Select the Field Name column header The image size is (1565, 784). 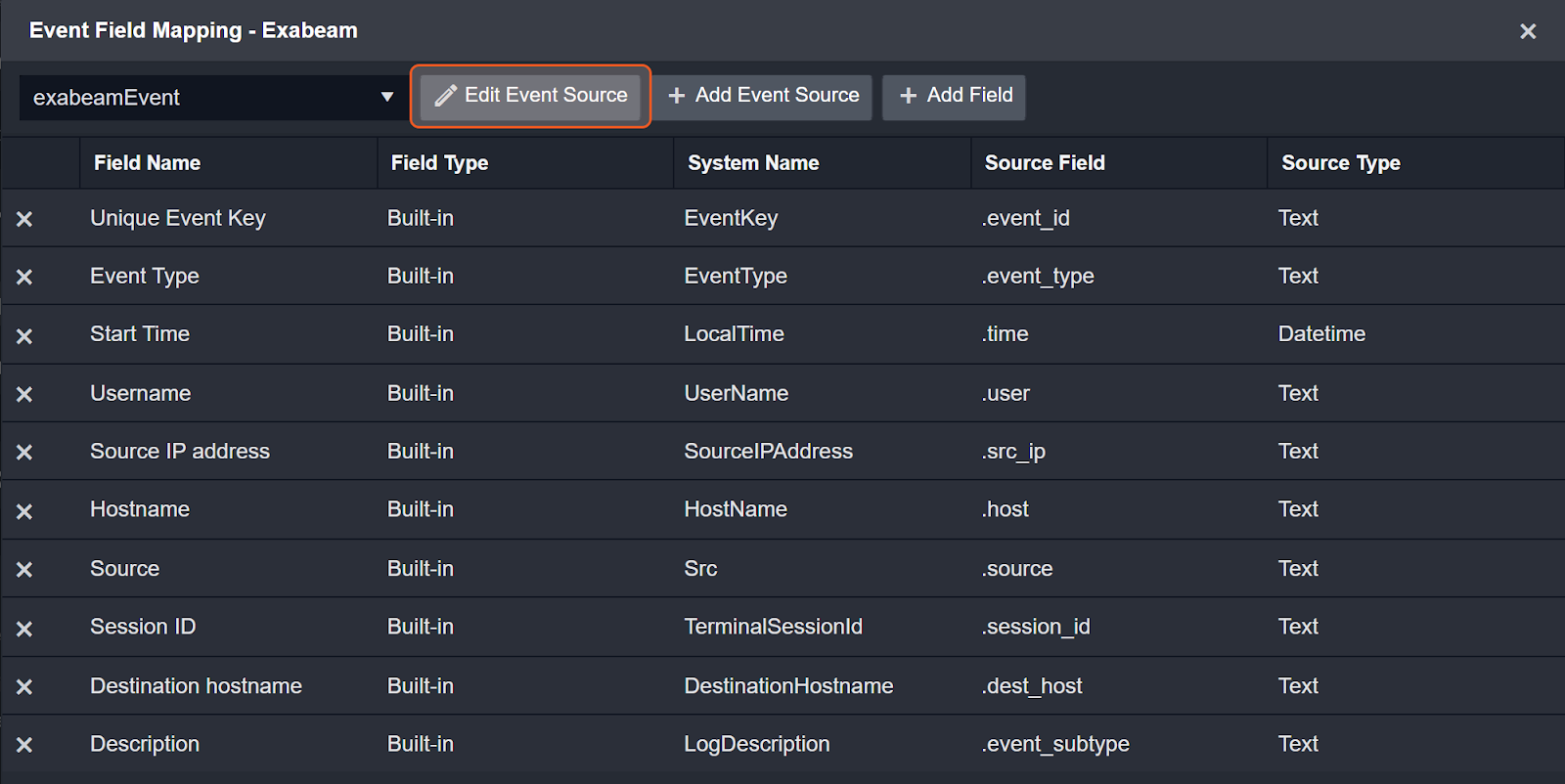pos(147,163)
